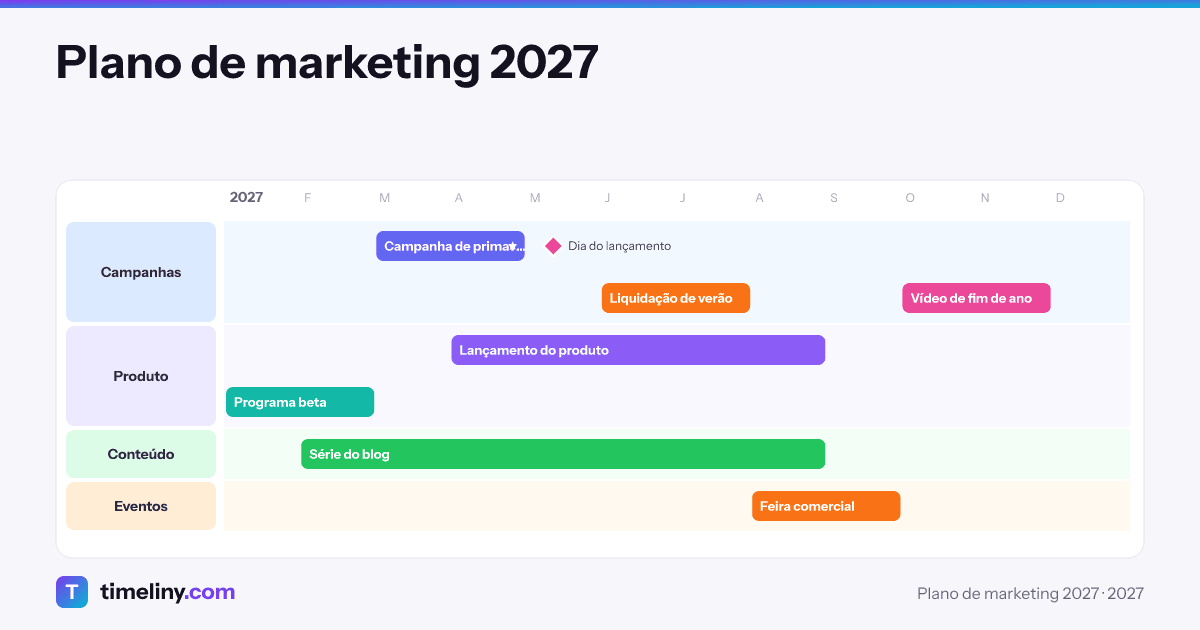Select the Campanha de primavera bar
Screen dimensions: 1200x630
pyautogui.click(x=450, y=246)
